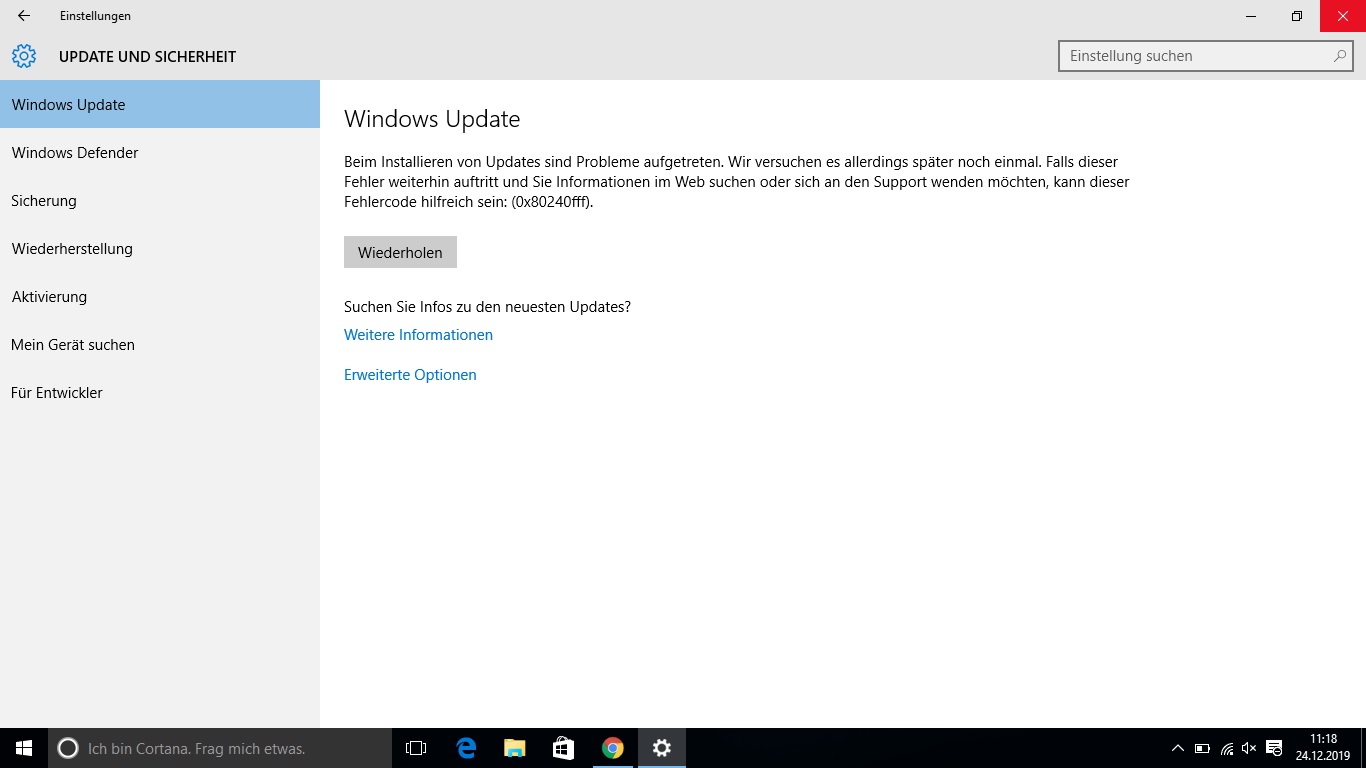Screen dimensions: 1366x768
Task: Restore down the Einstellungen window
Action: coord(1297,16)
